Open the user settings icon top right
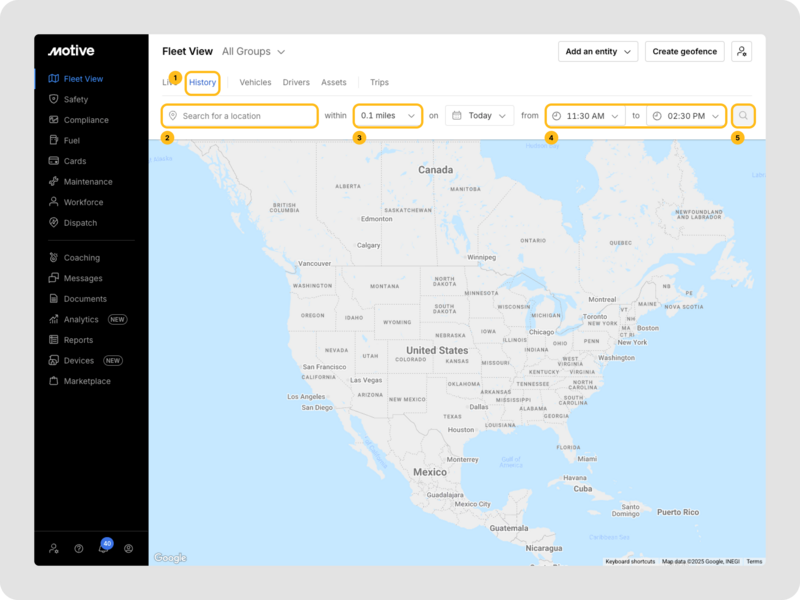The width and height of the screenshot is (800, 600). point(741,52)
